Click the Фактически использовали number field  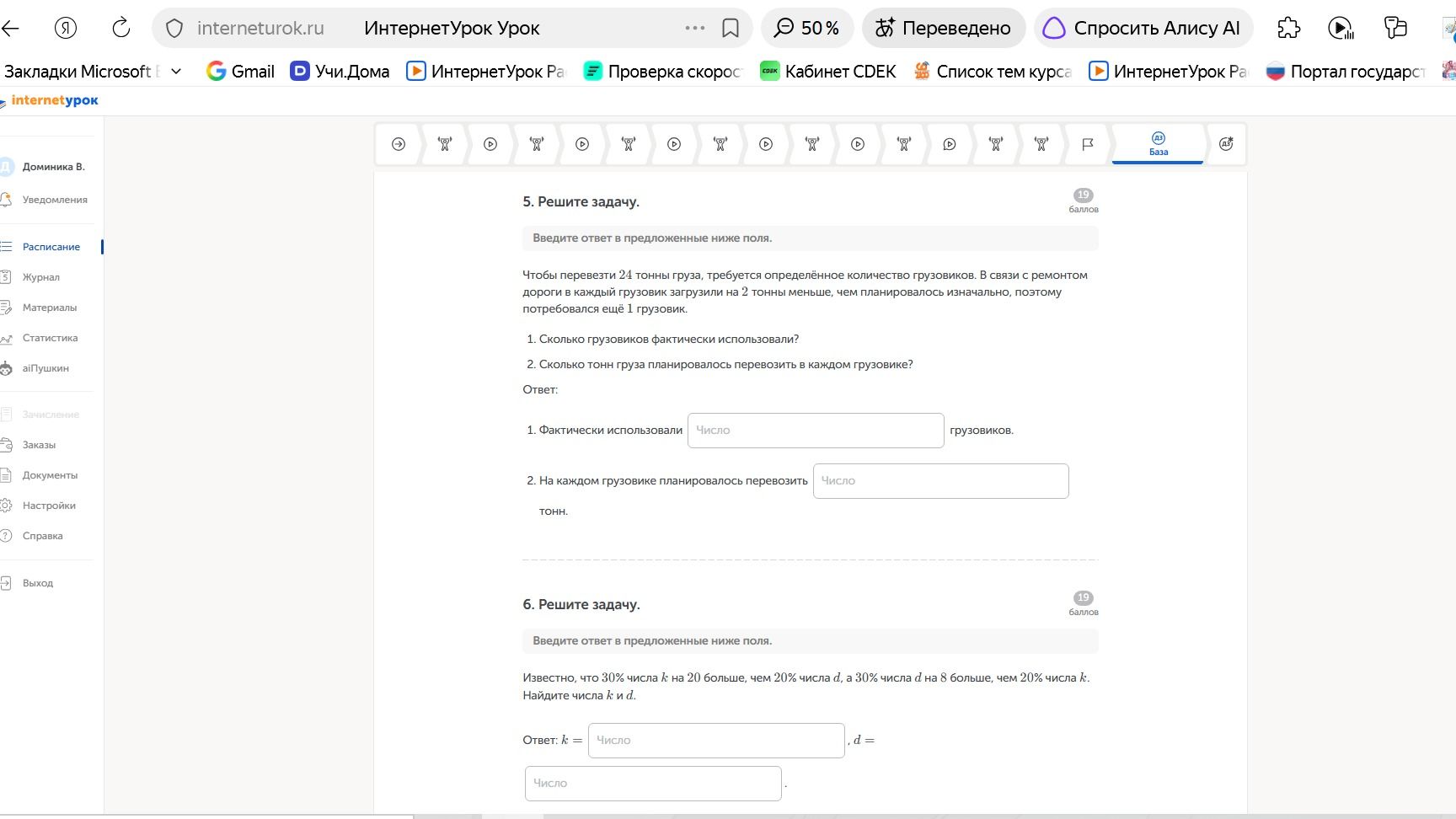tap(816, 431)
